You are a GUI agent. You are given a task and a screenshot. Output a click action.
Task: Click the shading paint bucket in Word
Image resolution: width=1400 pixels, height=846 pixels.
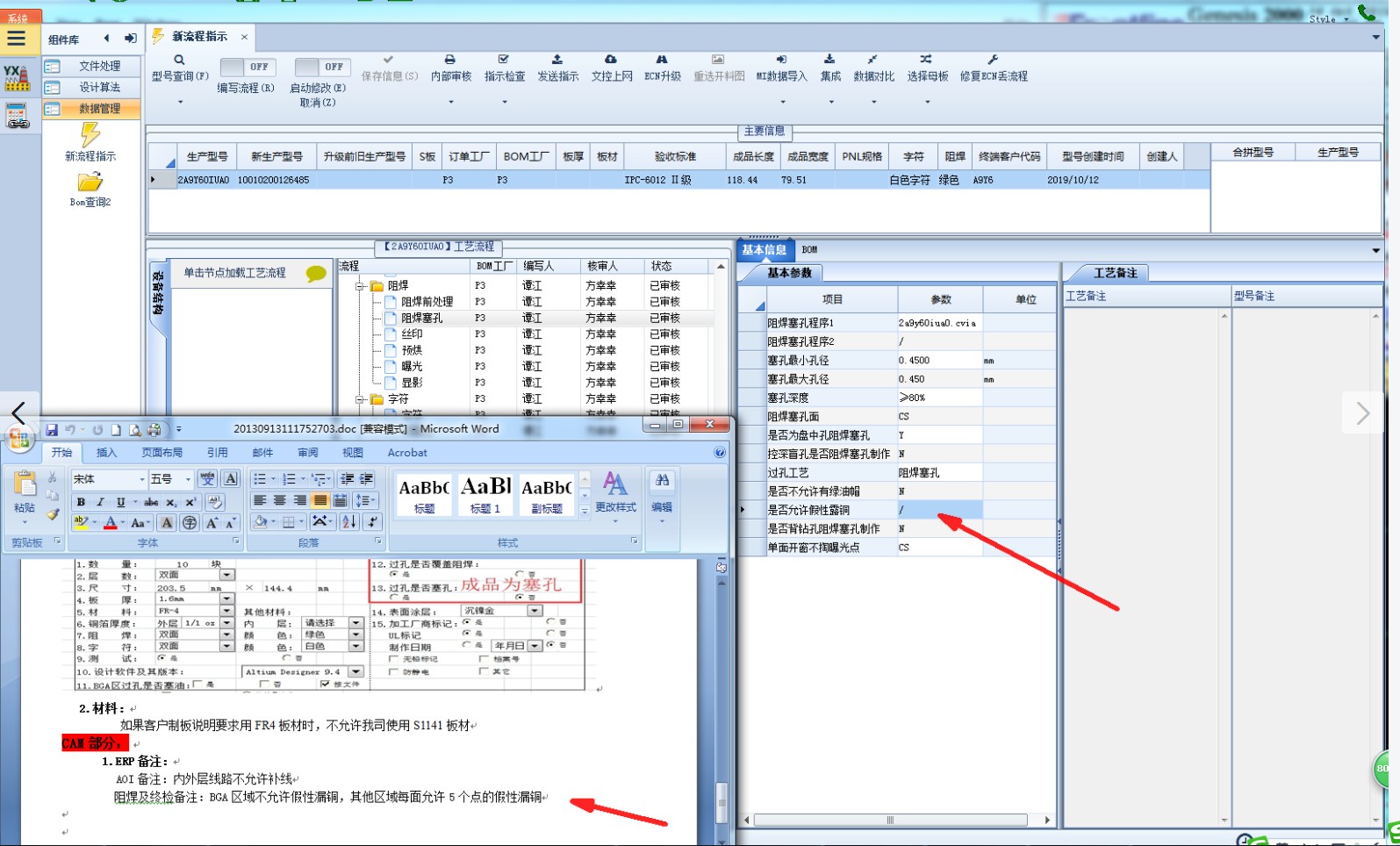coord(261,522)
